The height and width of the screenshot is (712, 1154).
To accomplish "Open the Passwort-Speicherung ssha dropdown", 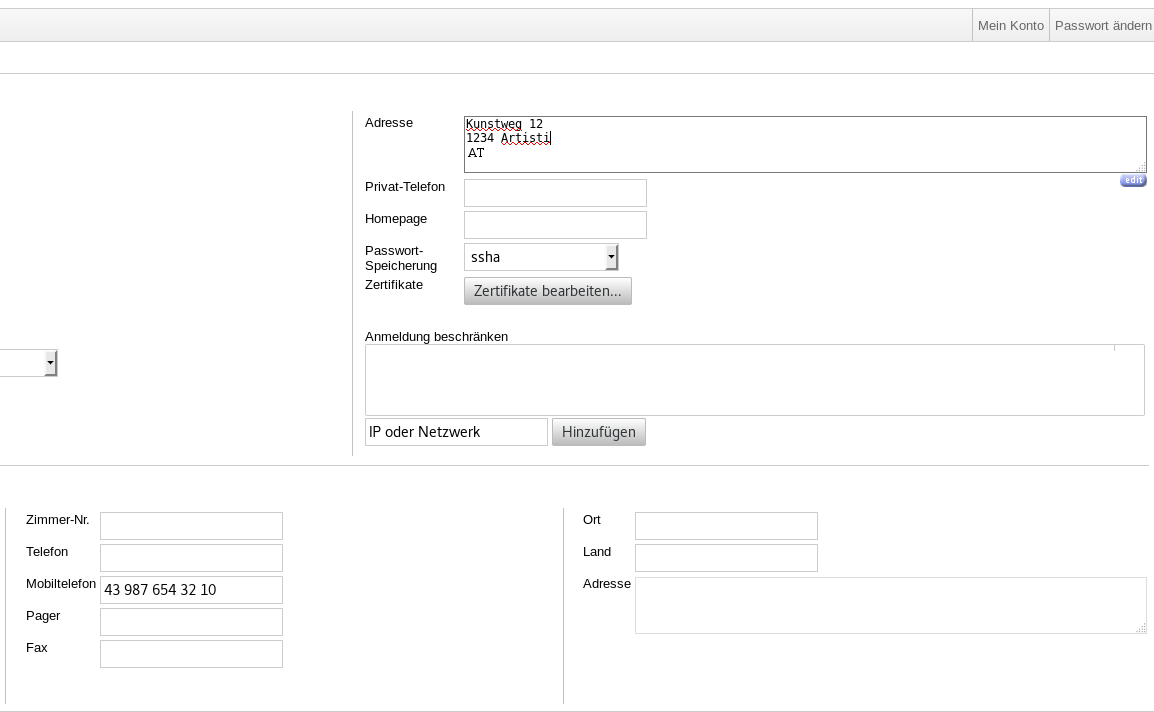I will (x=541, y=257).
